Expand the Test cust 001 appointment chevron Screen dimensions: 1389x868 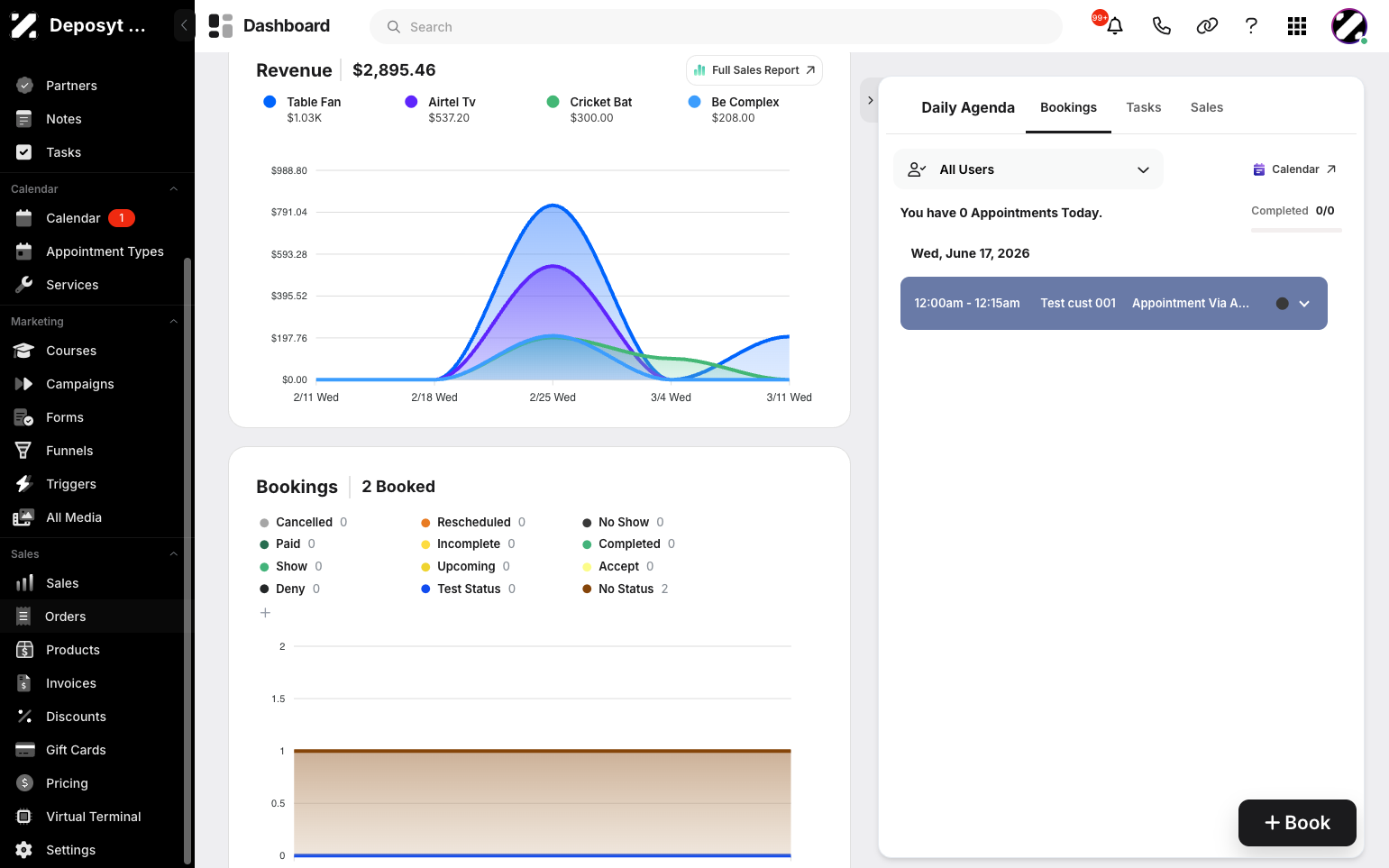(x=1304, y=304)
